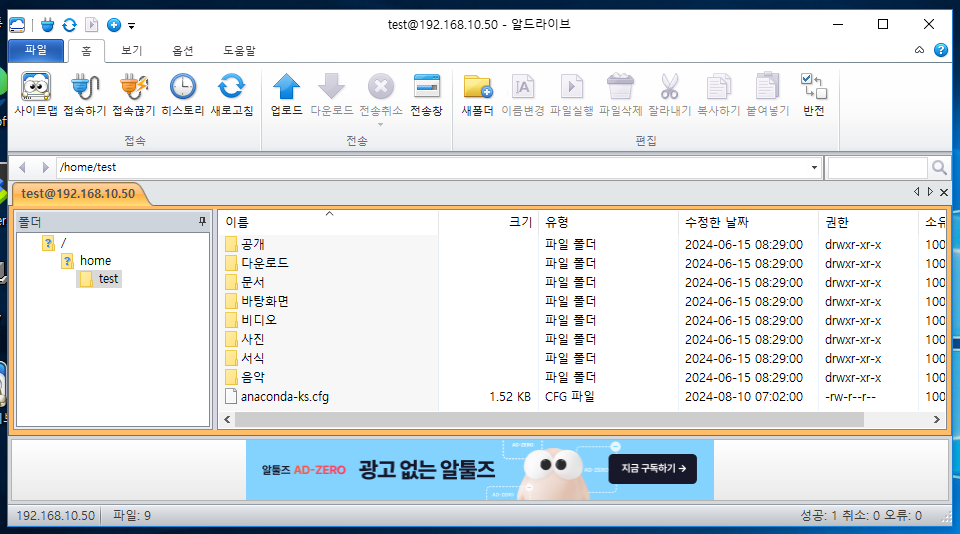Select the 바탕화면 folder row
Screen dimensions: 960x534
click(x=584, y=301)
